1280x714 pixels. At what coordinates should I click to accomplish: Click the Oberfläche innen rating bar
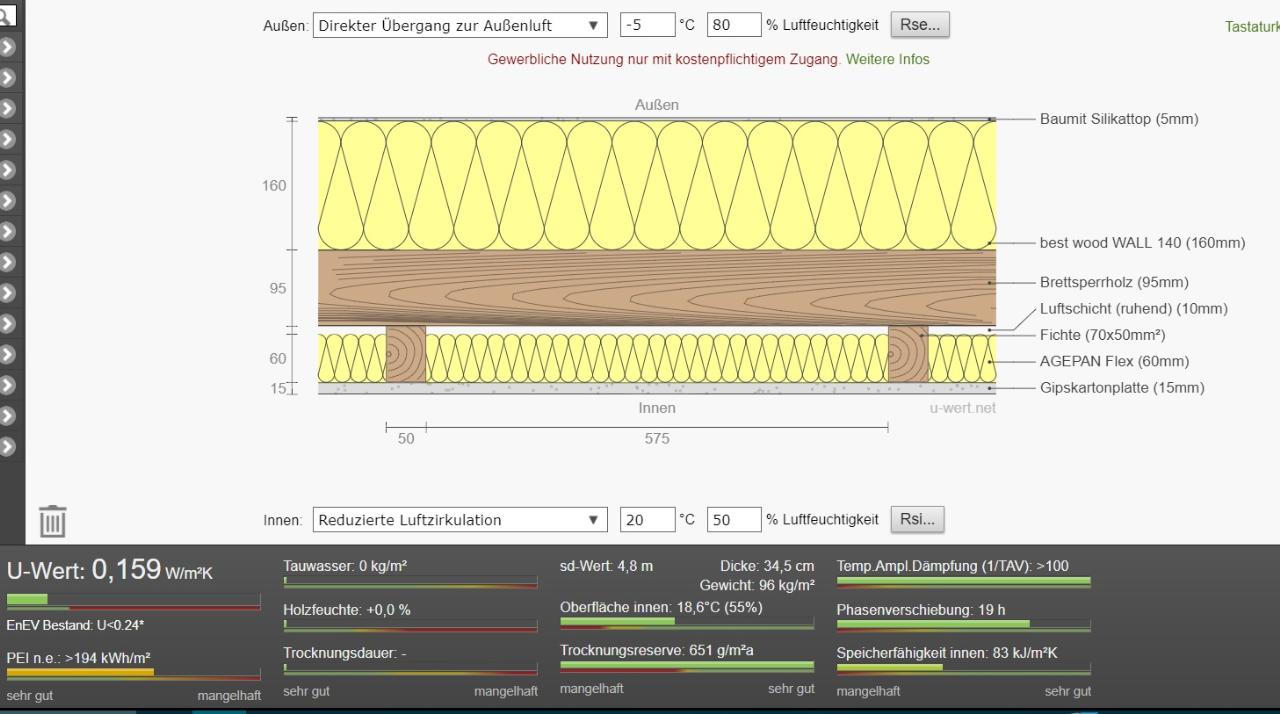coord(687,624)
